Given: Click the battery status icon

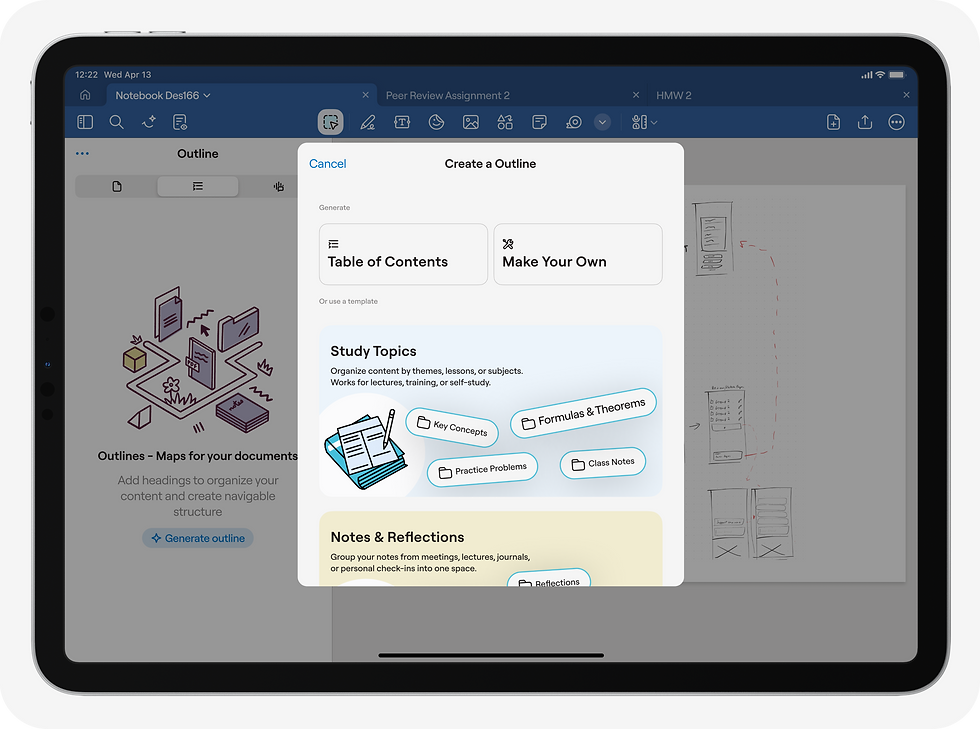Looking at the screenshot, I should (897, 74).
